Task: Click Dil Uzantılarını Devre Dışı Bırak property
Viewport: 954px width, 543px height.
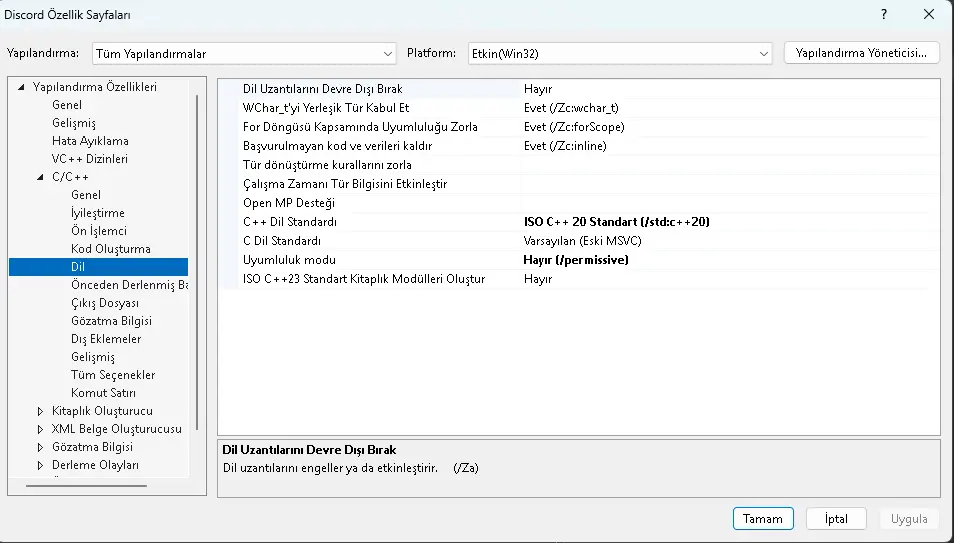Action: pos(322,89)
